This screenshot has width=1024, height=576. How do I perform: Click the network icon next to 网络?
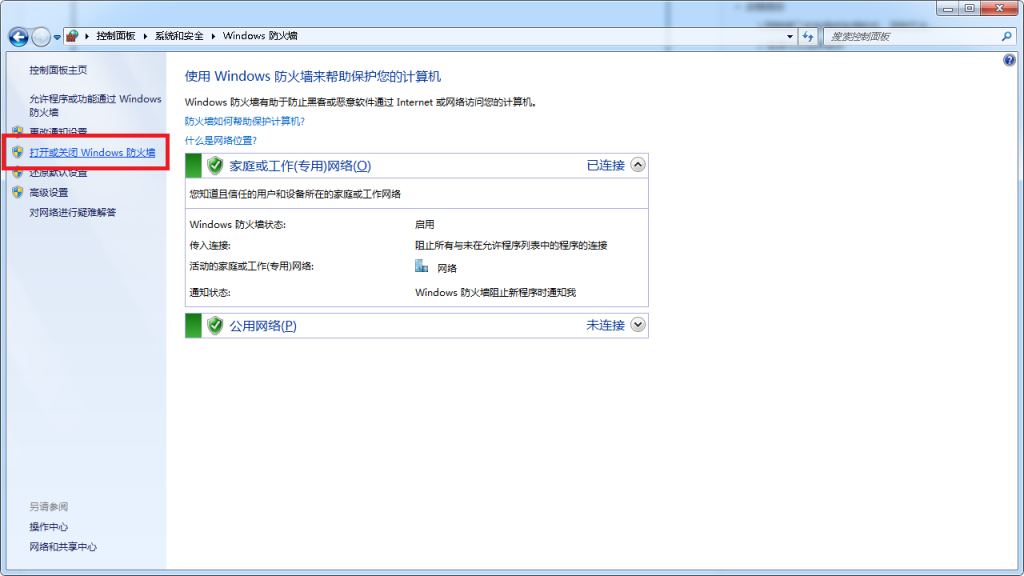pos(422,267)
